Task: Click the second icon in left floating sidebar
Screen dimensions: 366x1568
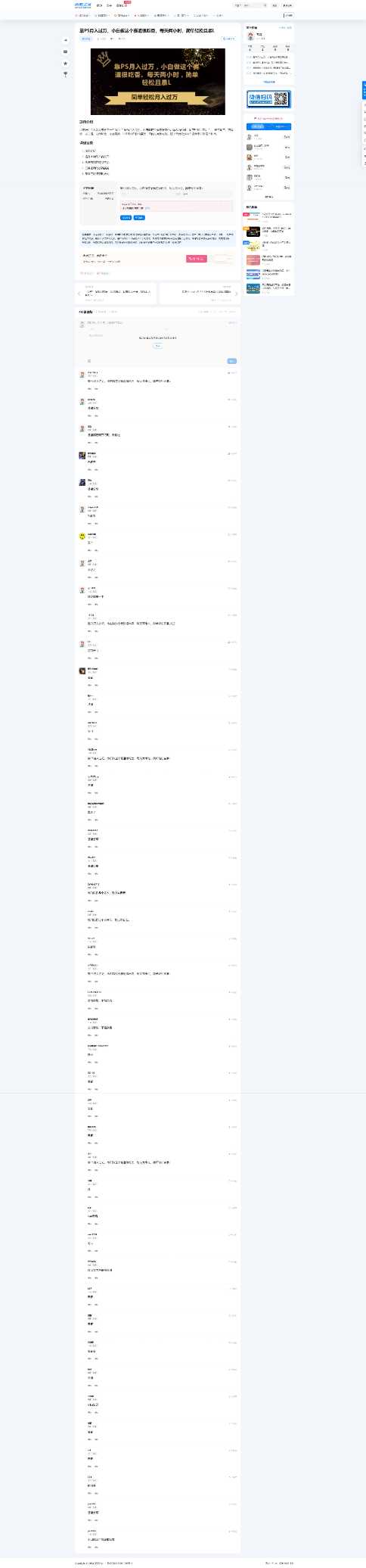Action: click(66, 52)
